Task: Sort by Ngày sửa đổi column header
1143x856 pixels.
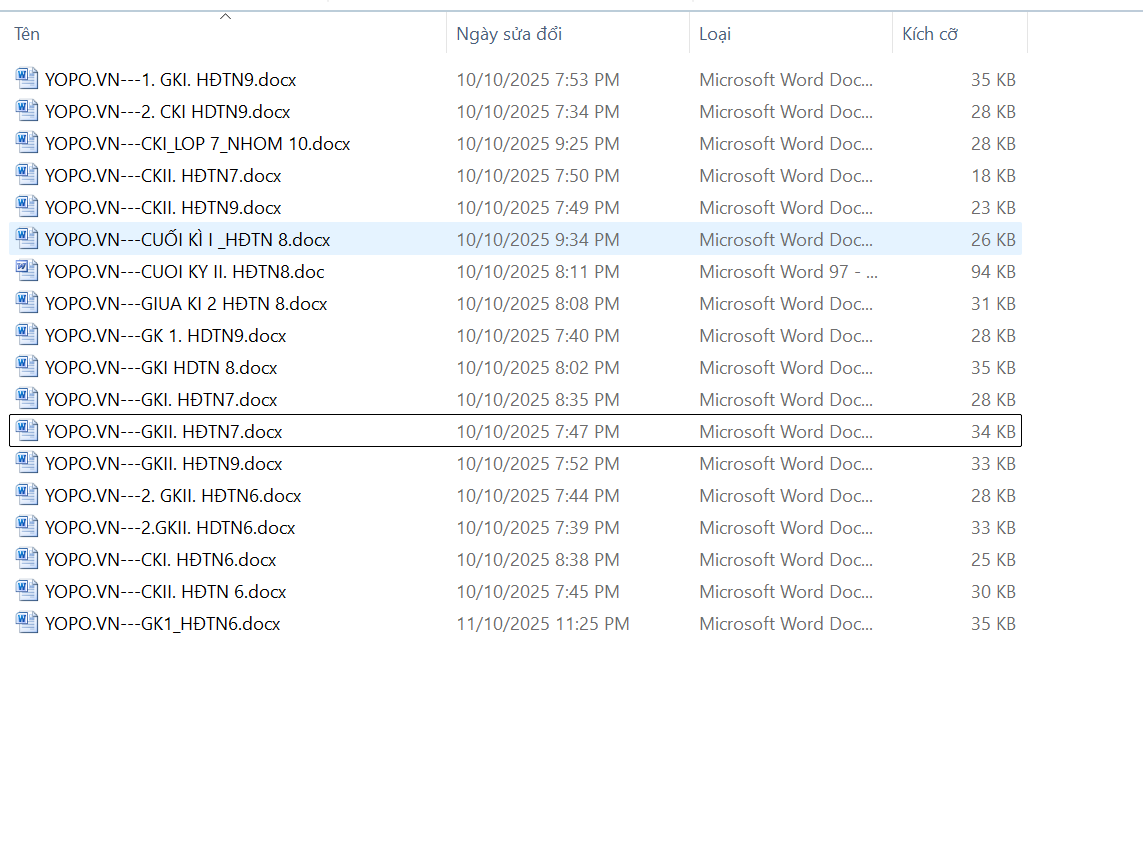Action: pos(509,34)
